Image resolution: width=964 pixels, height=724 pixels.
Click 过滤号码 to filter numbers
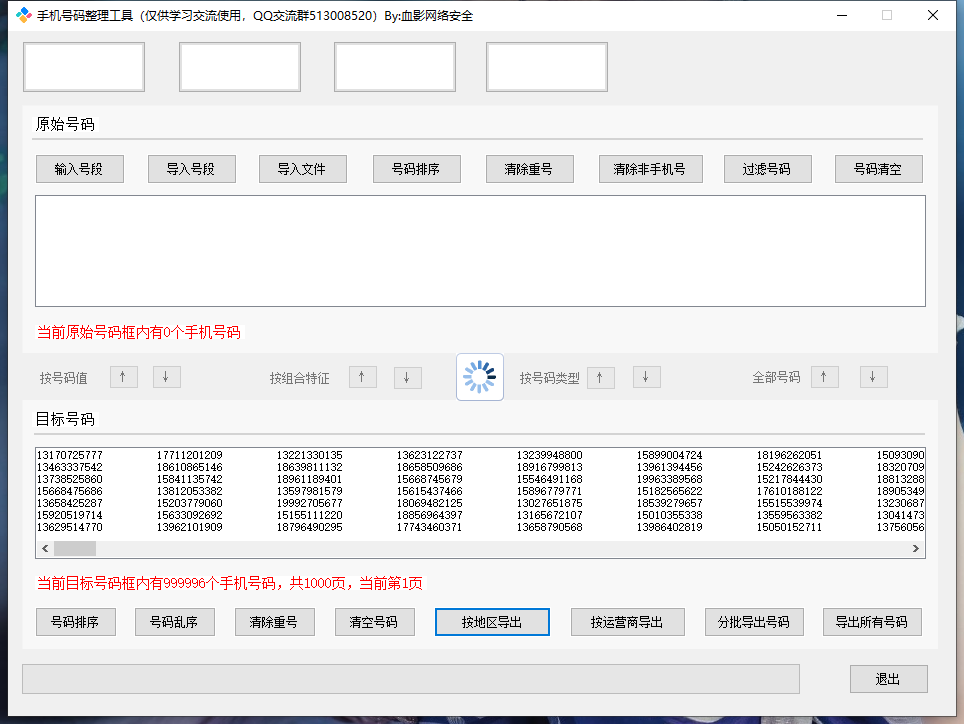768,168
